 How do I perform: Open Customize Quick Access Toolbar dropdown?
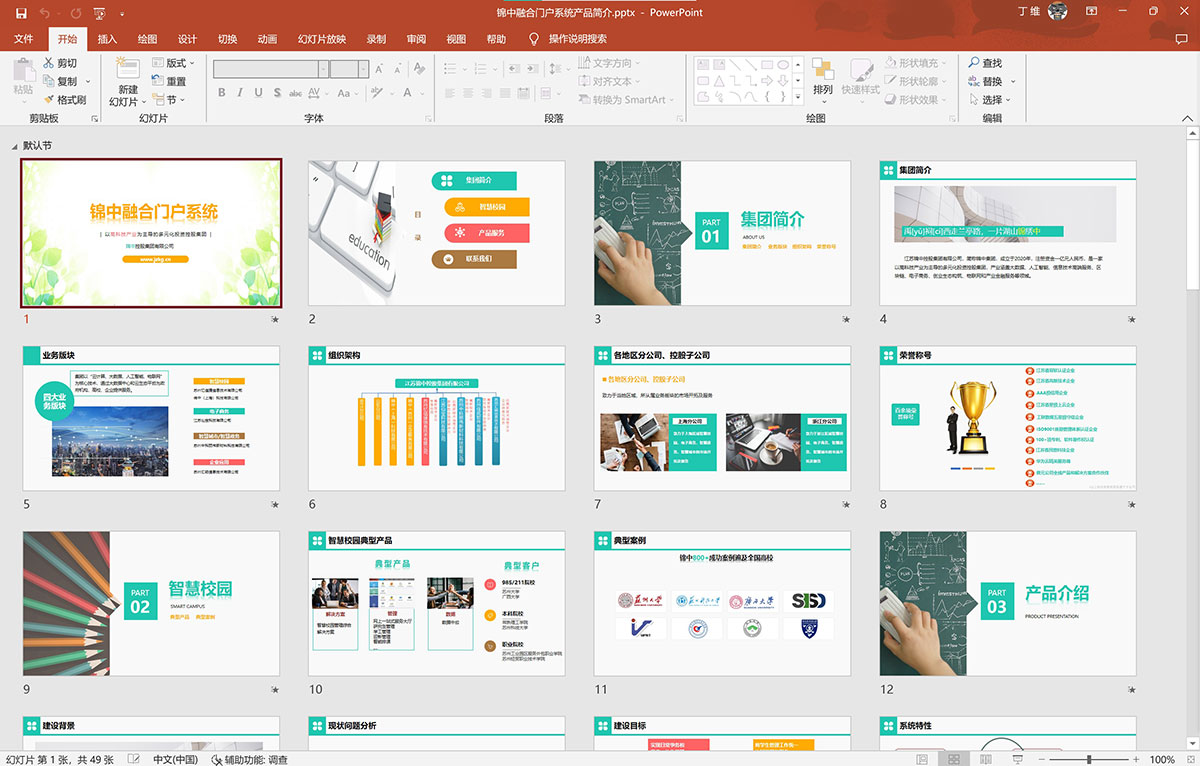pos(122,14)
